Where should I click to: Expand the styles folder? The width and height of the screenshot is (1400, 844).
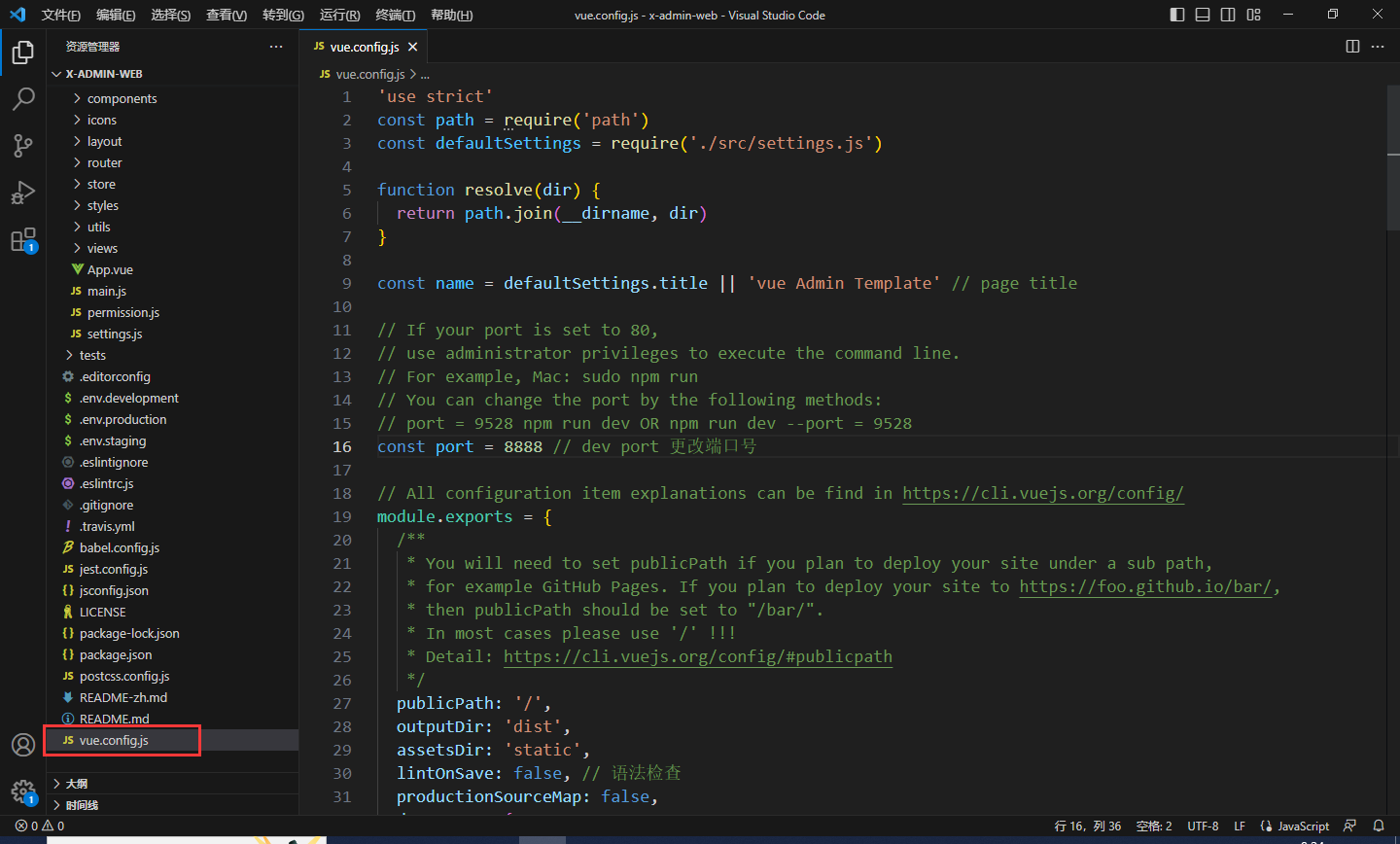(172, 205)
